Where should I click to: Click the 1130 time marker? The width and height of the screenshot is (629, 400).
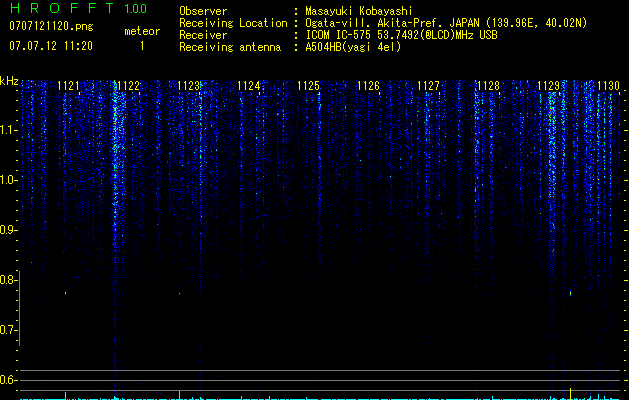(x=608, y=86)
